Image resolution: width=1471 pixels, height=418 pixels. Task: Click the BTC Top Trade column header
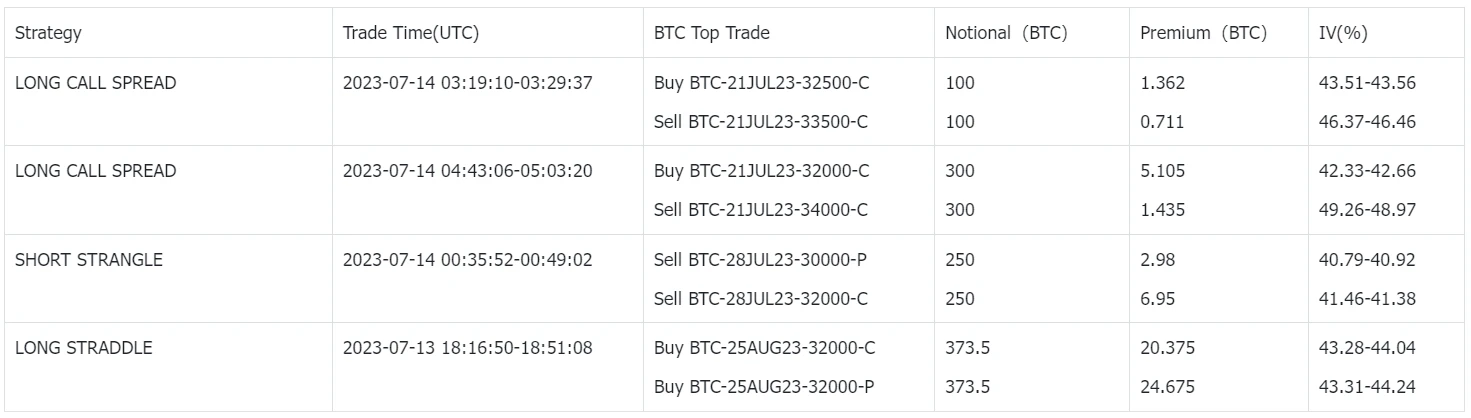711,33
